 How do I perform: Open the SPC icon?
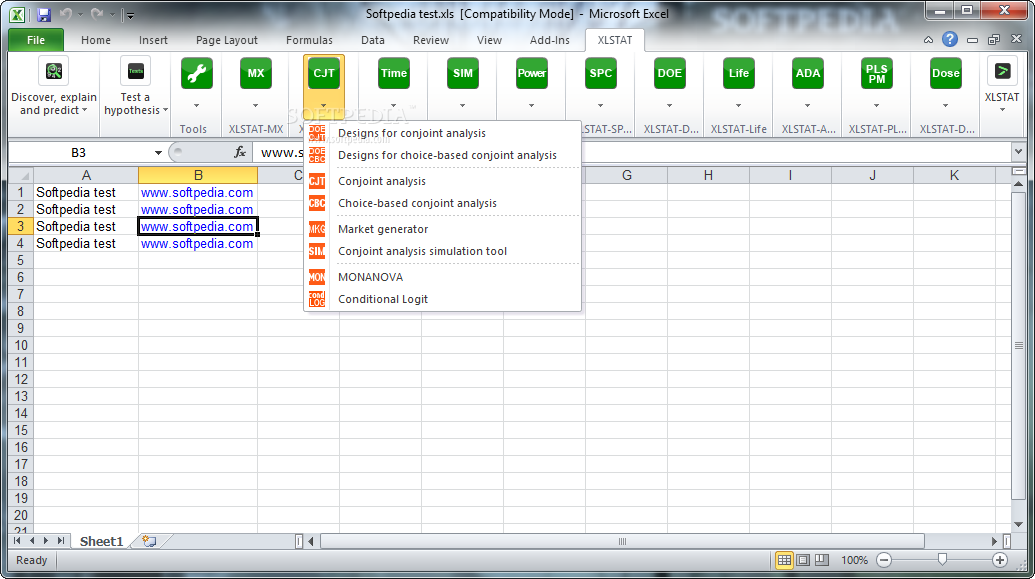[601, 73]
